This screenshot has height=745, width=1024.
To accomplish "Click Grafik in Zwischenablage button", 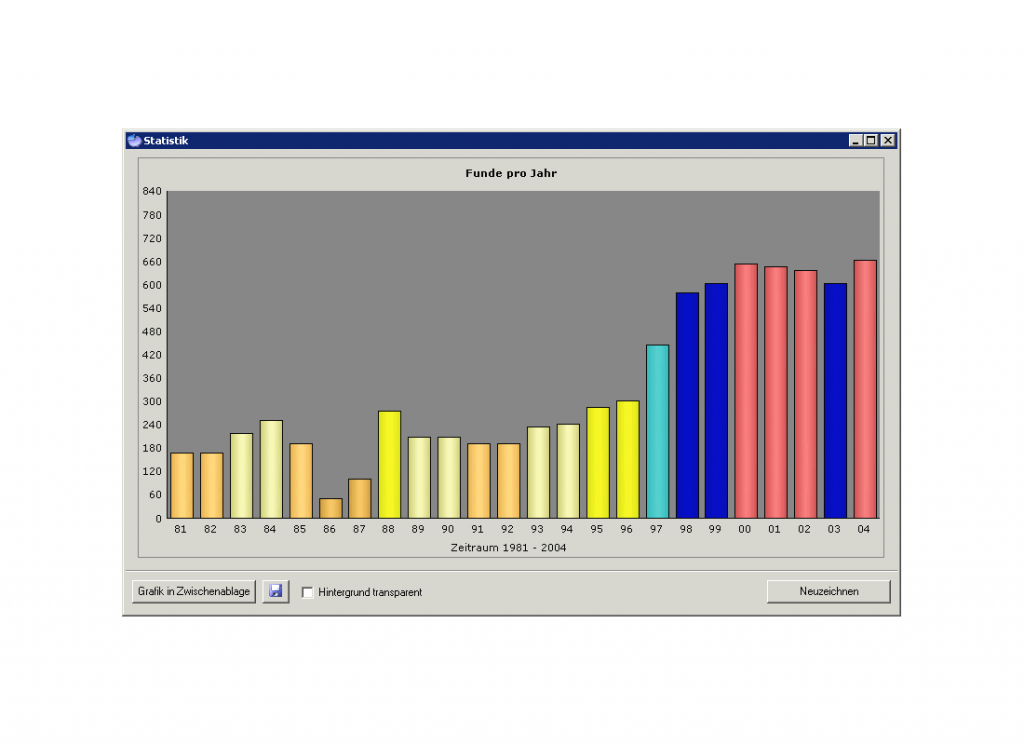I will tap(193, 591).
